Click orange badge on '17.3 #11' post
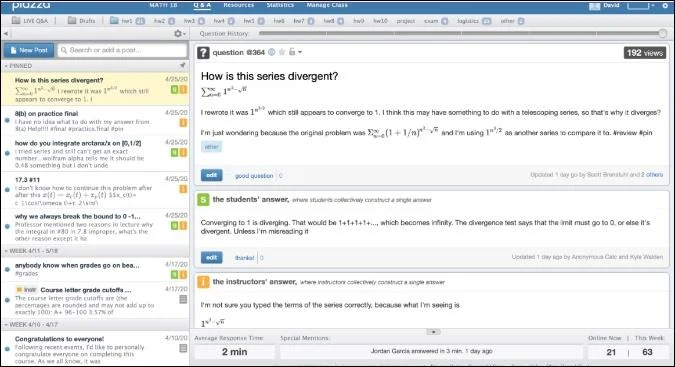This screenshot has height=367, width=675. click(x=183, y=188)
